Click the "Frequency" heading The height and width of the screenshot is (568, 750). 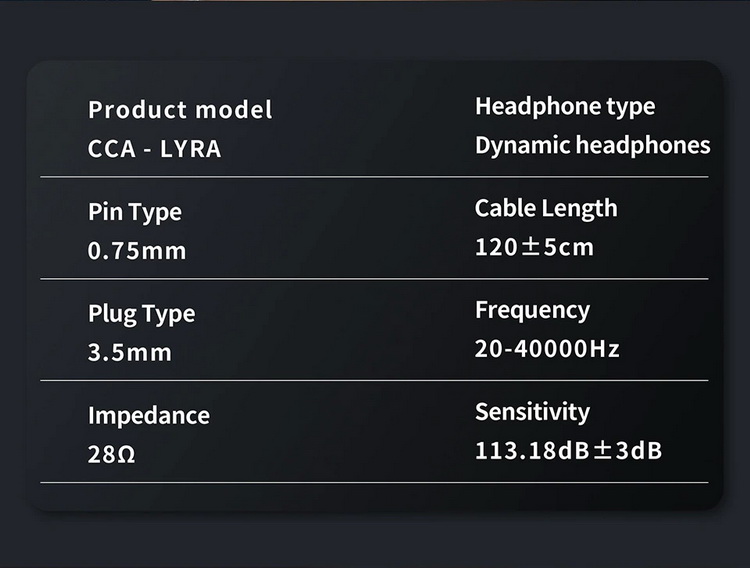(x=532, y=310)
